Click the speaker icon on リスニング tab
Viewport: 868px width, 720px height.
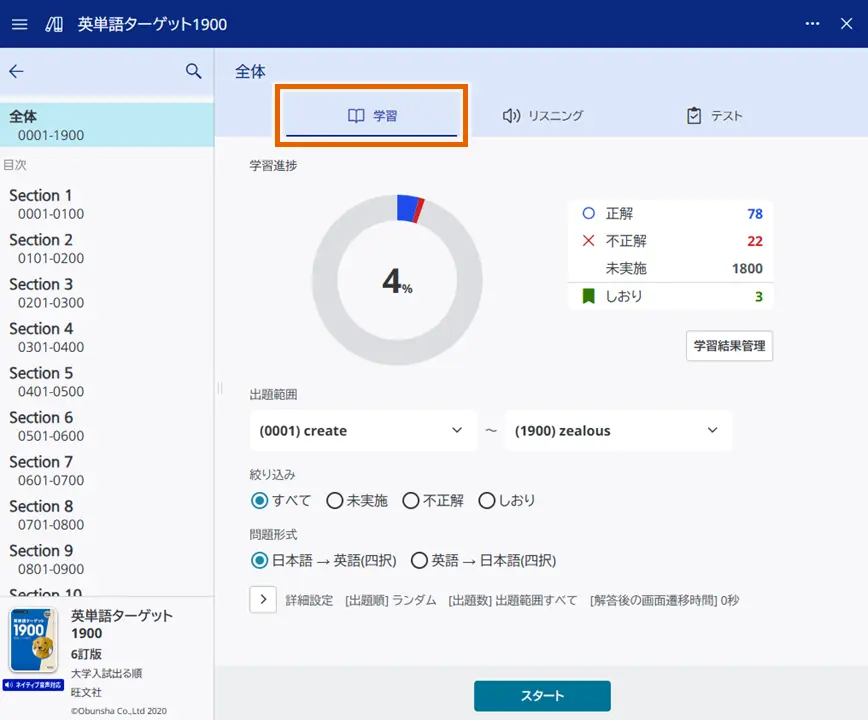(510, 115)
